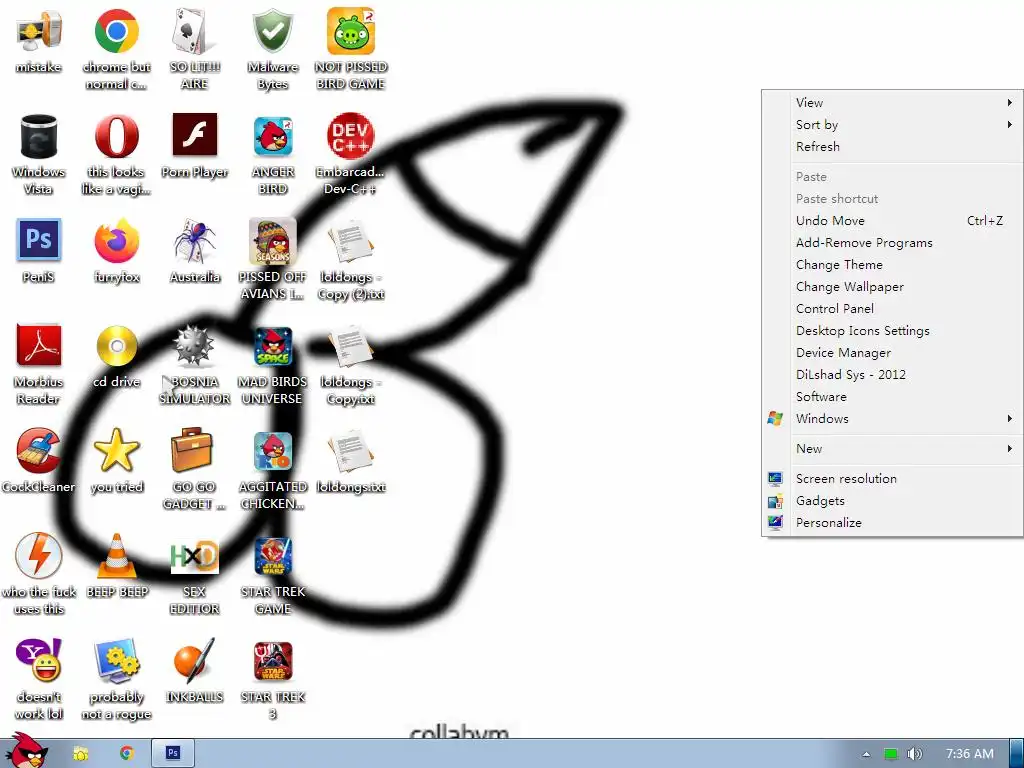Click the Angry Bird Start button
The image size is (1024, 768).
click(x=26, y=750)
